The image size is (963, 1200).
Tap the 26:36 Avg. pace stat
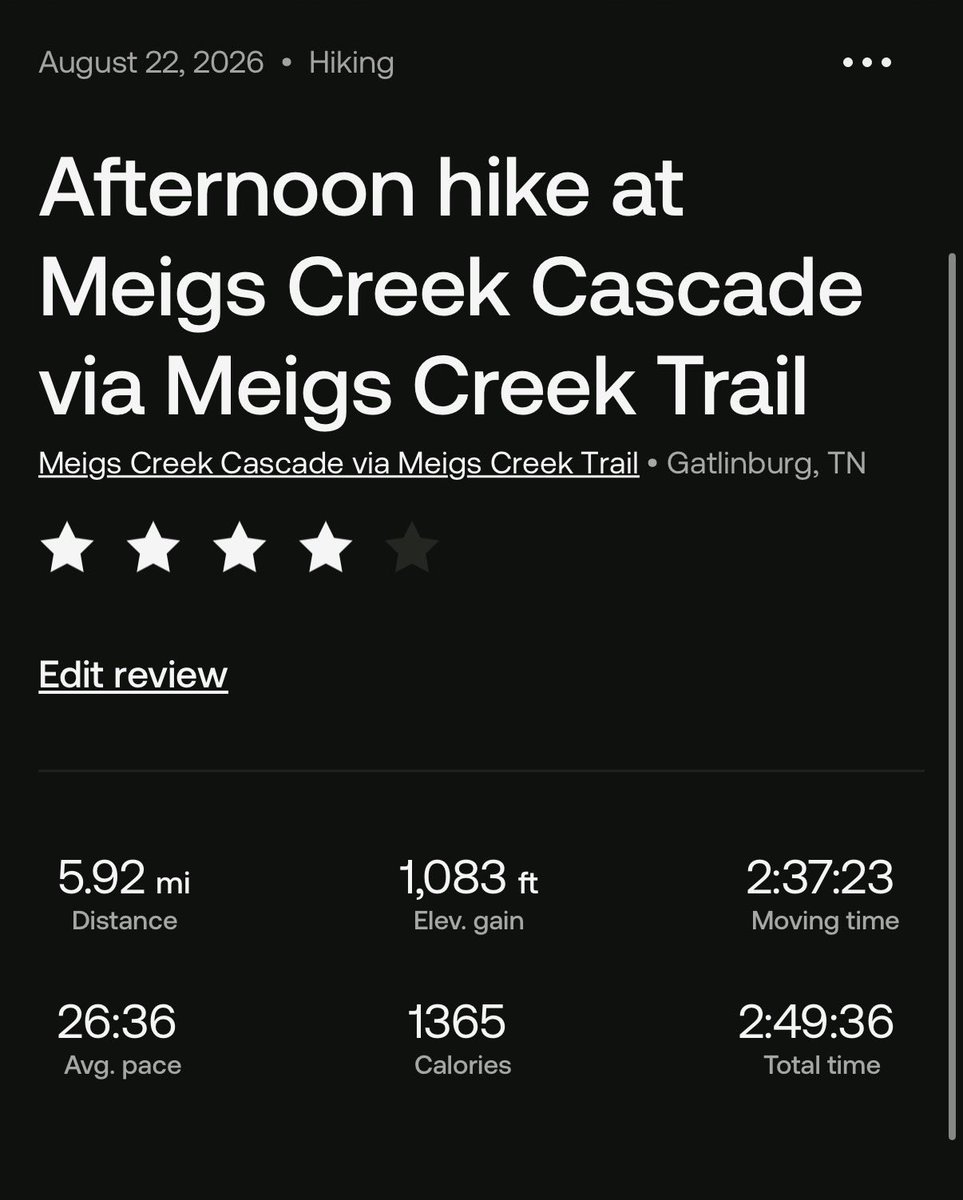(122, 1040)
